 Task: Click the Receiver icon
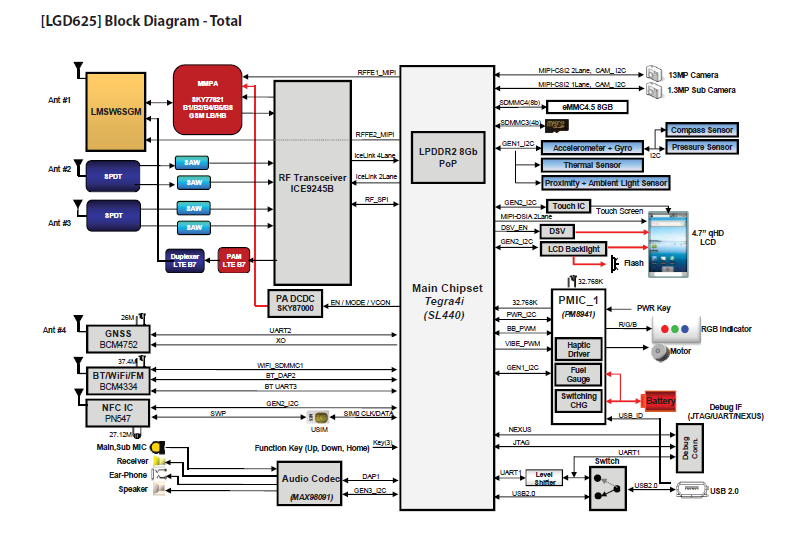[159, 461]
